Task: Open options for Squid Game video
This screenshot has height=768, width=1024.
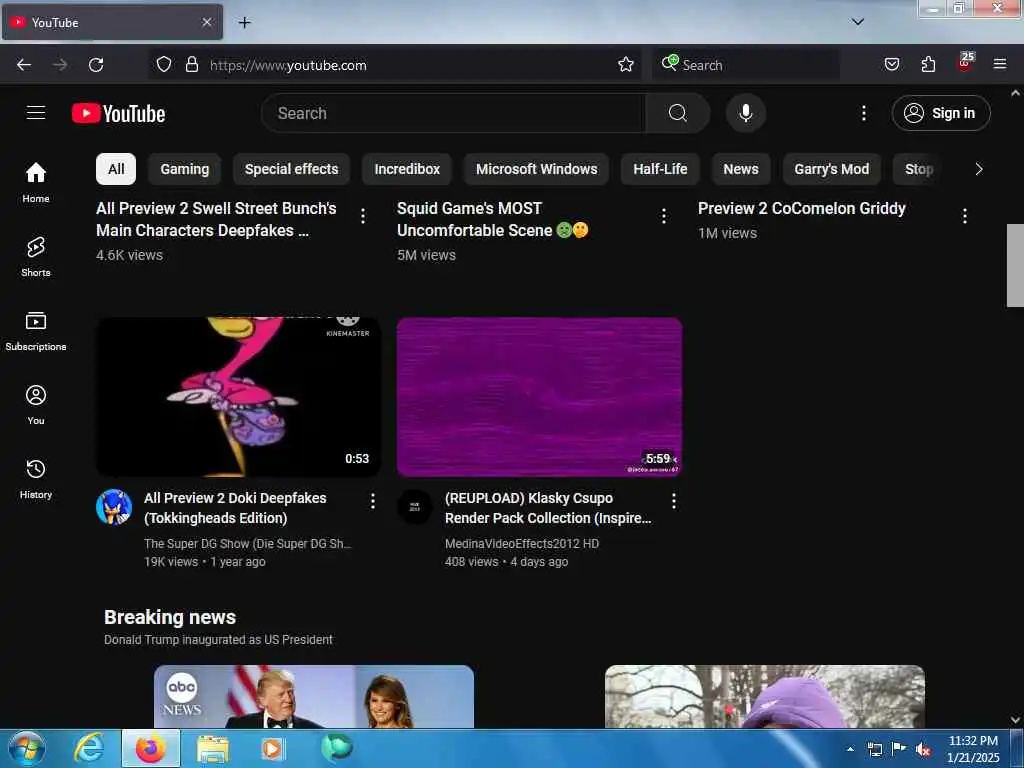Action: click(664, 216)
